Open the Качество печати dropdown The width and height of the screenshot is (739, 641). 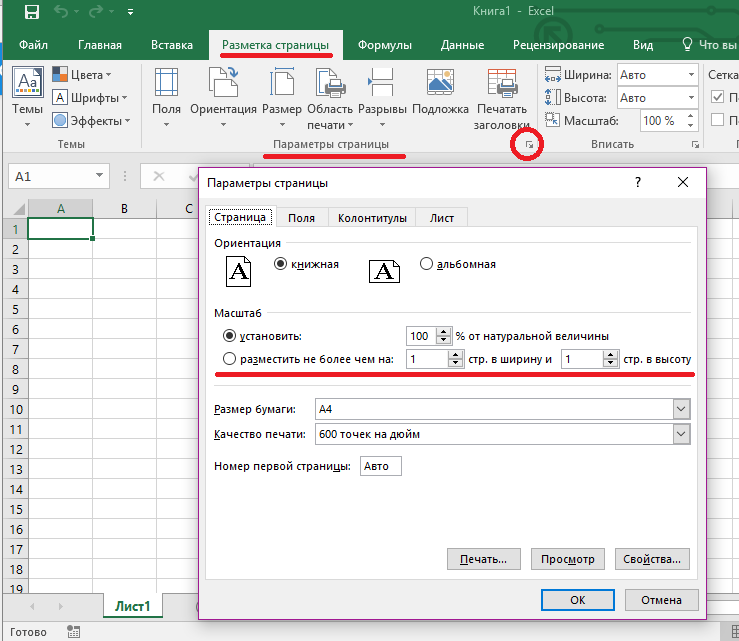681,434
